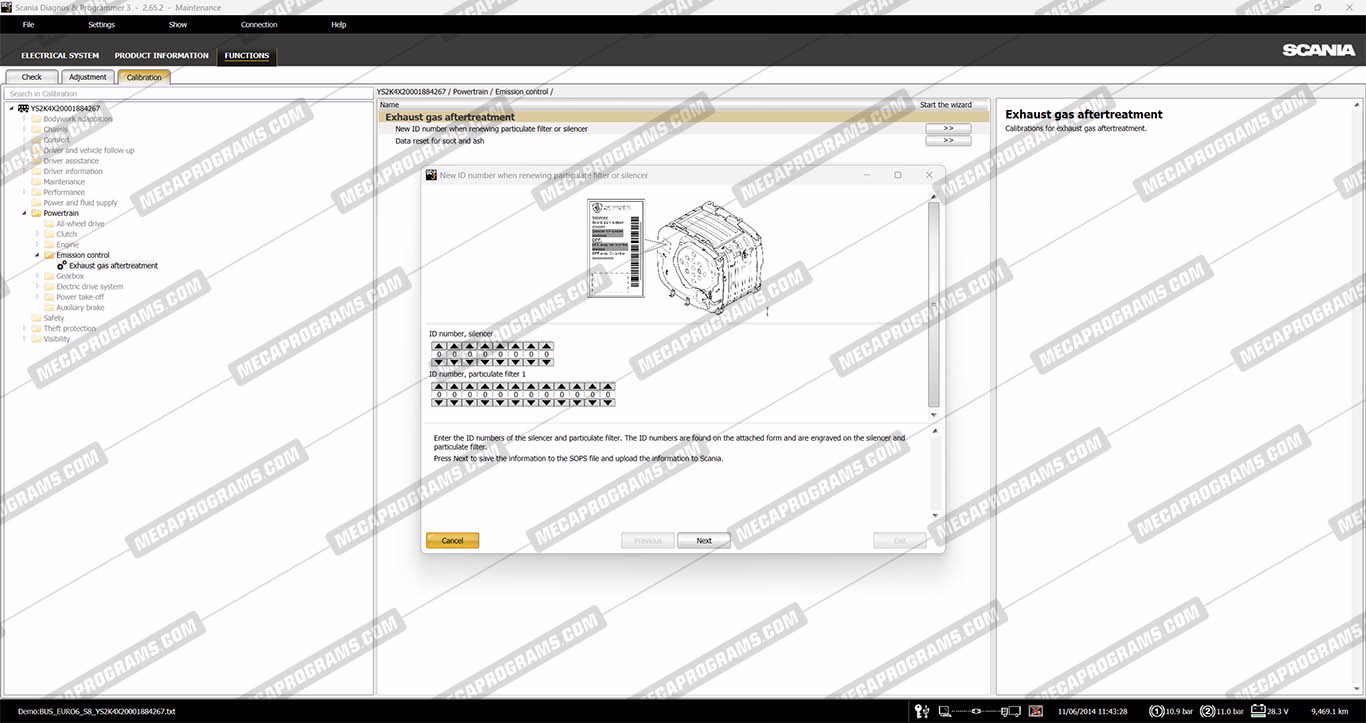Click the battery voltage icon
Viewport: 1366px width, 723px height.
pyautogui.click(x=1259, y=711)
